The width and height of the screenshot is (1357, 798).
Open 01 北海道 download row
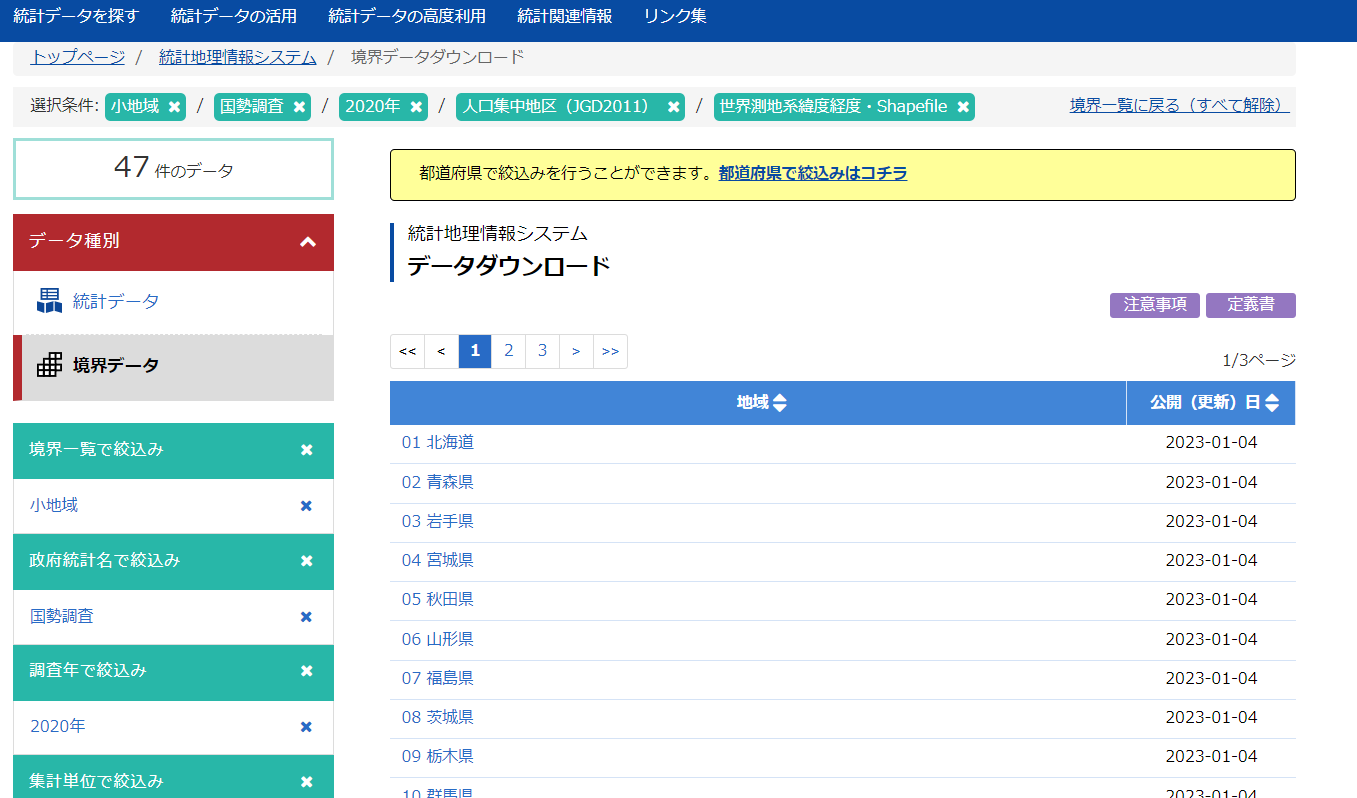(x=438, y=442)
